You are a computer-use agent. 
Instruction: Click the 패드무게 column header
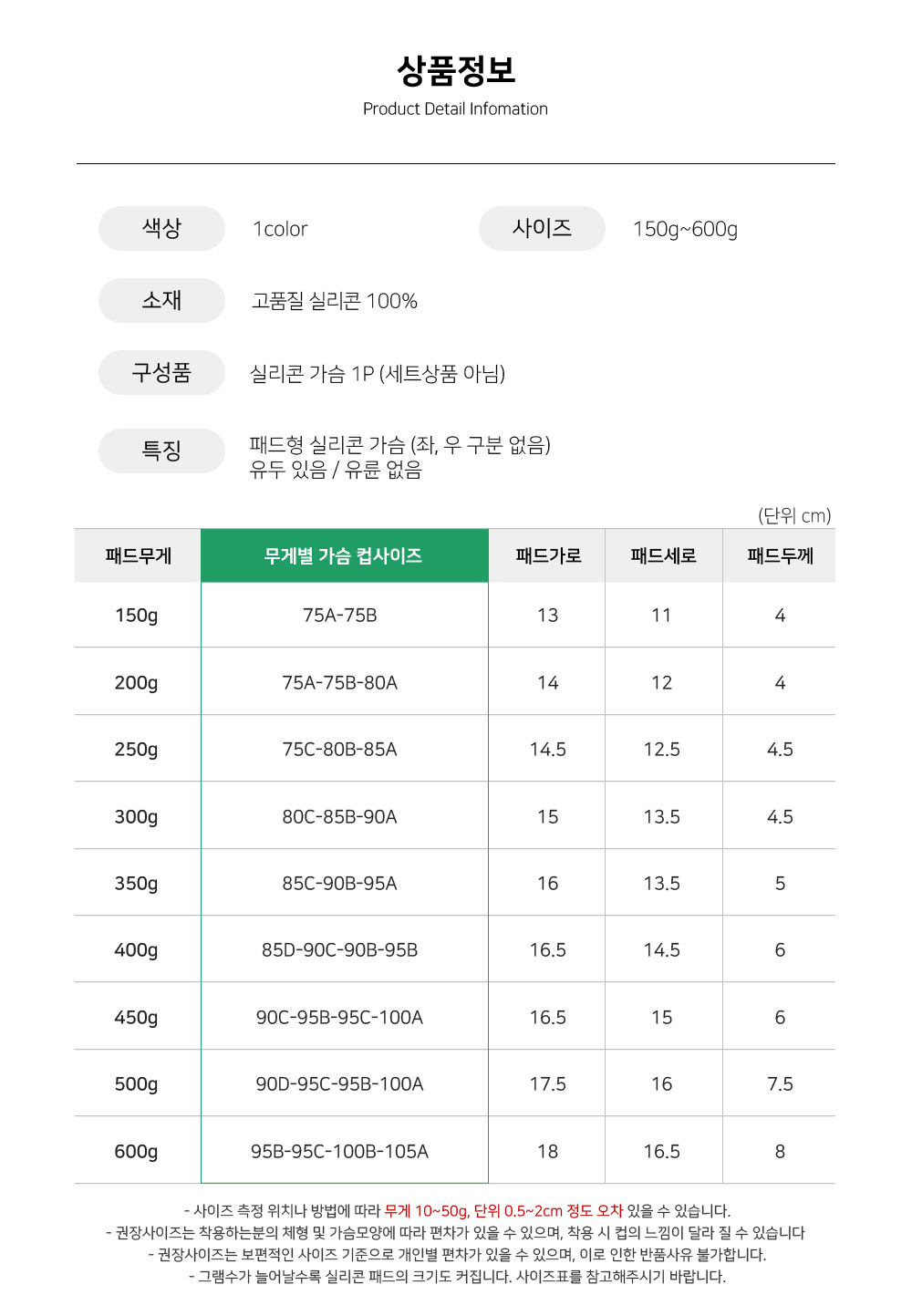138,555
